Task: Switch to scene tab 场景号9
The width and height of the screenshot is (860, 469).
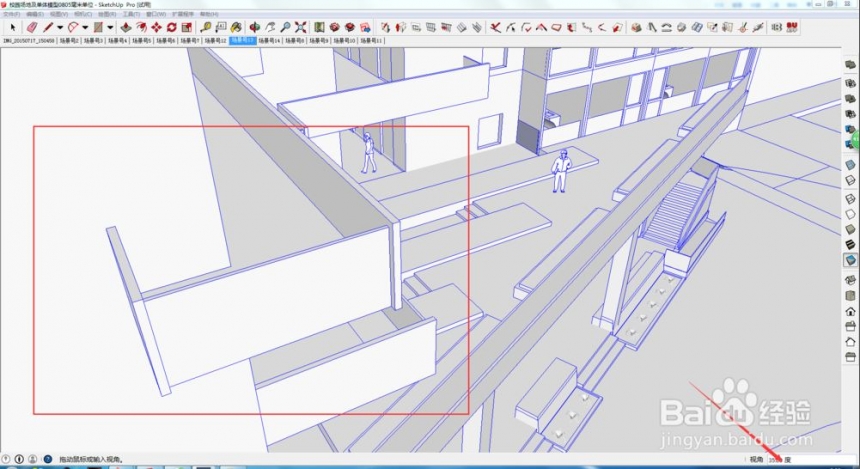Action: (319, 41)
